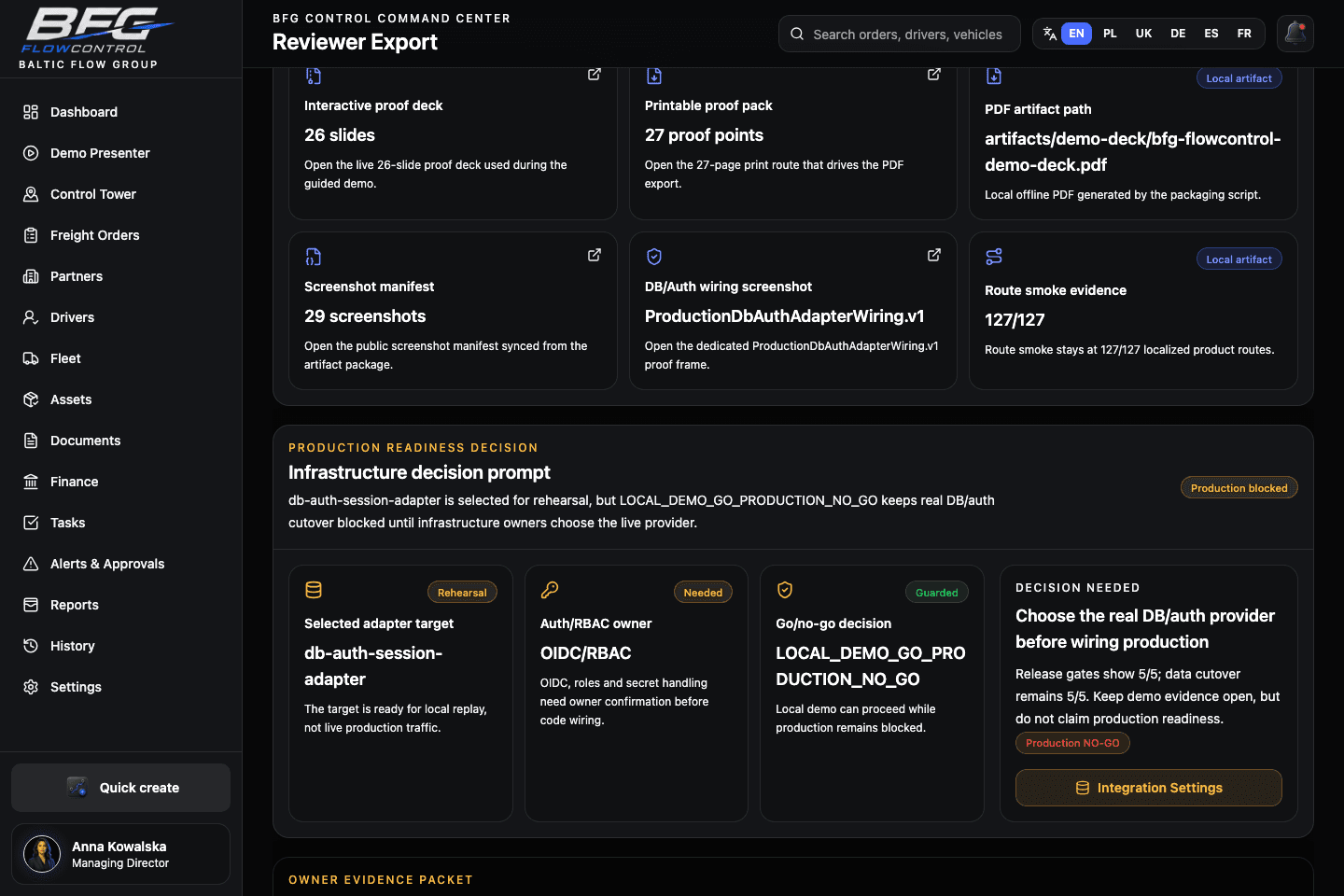
Task: Open DB/Auth wiring screenshot external link icon
Action: point(934,255)
